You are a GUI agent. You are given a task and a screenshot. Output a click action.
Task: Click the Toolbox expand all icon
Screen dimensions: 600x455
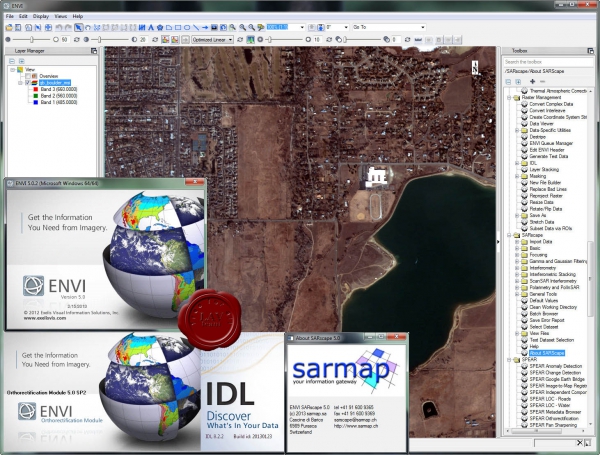518,82
